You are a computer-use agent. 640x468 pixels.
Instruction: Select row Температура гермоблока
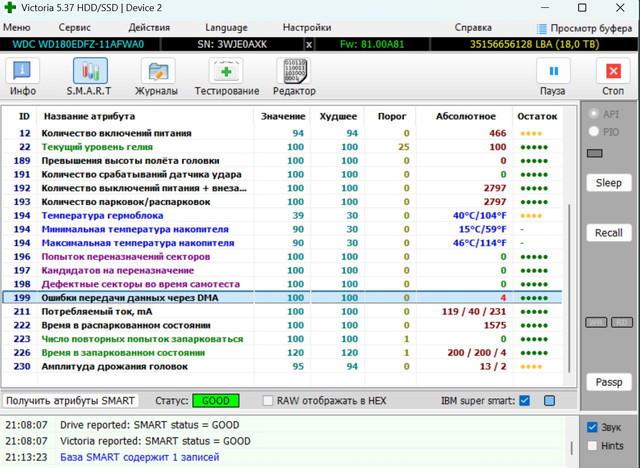point(282,215)
